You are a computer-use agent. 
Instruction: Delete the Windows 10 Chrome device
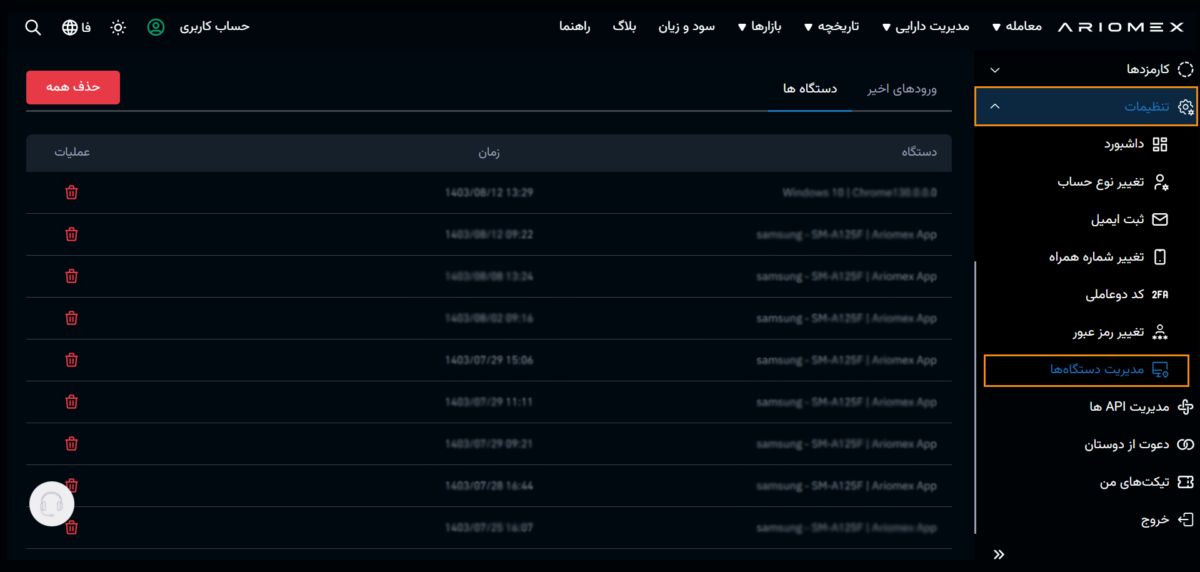click(71, 192)
